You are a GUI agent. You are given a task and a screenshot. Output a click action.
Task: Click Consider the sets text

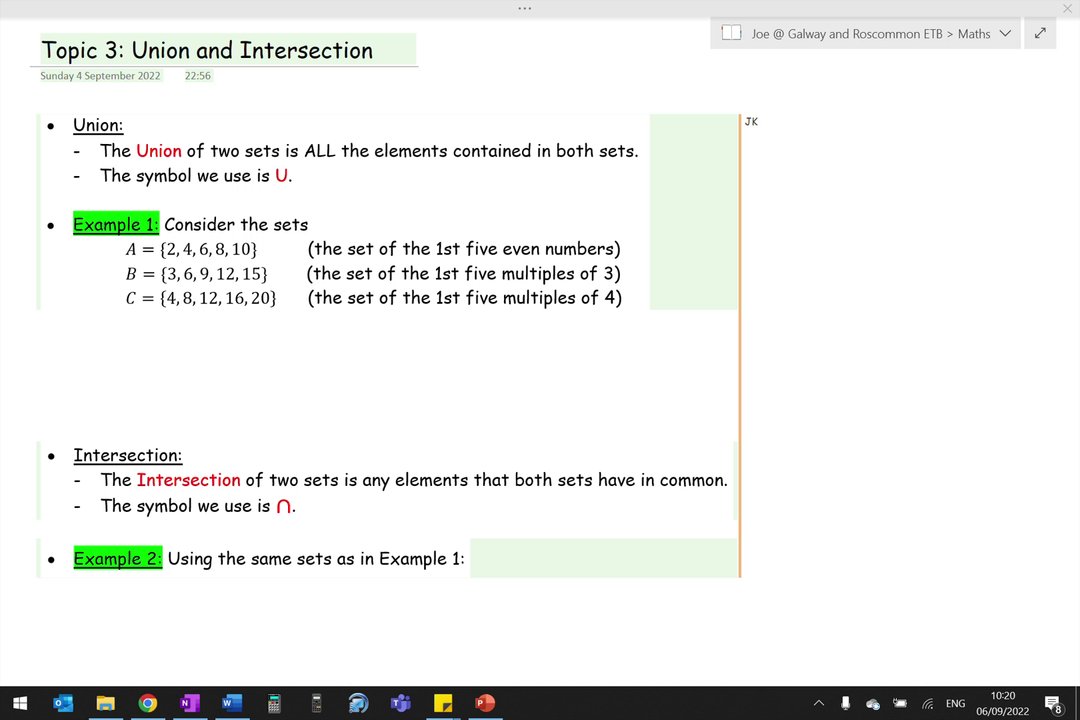[236, 225]
